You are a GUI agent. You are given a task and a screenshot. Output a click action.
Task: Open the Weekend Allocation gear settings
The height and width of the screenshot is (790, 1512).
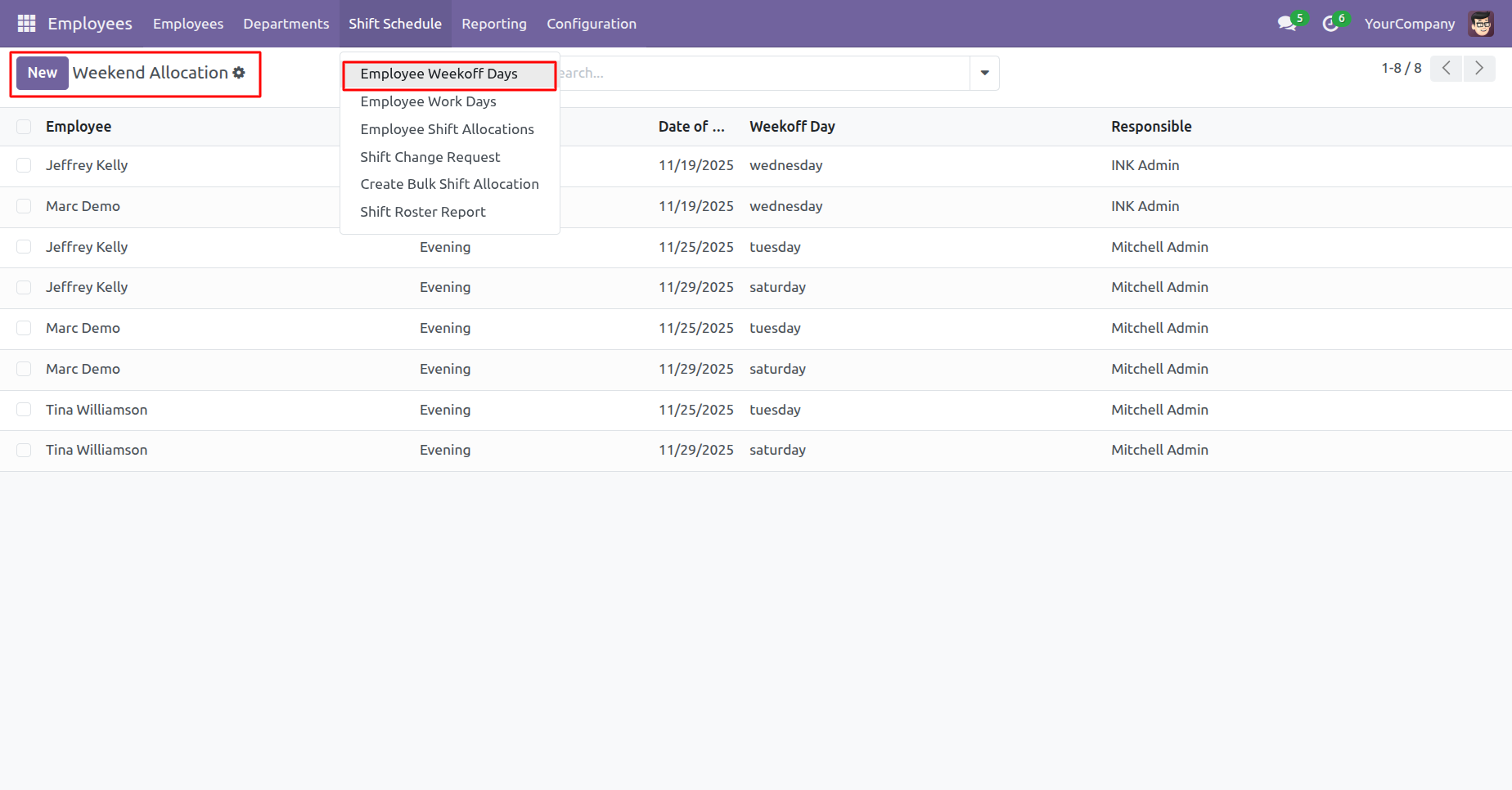click(239, 73)
